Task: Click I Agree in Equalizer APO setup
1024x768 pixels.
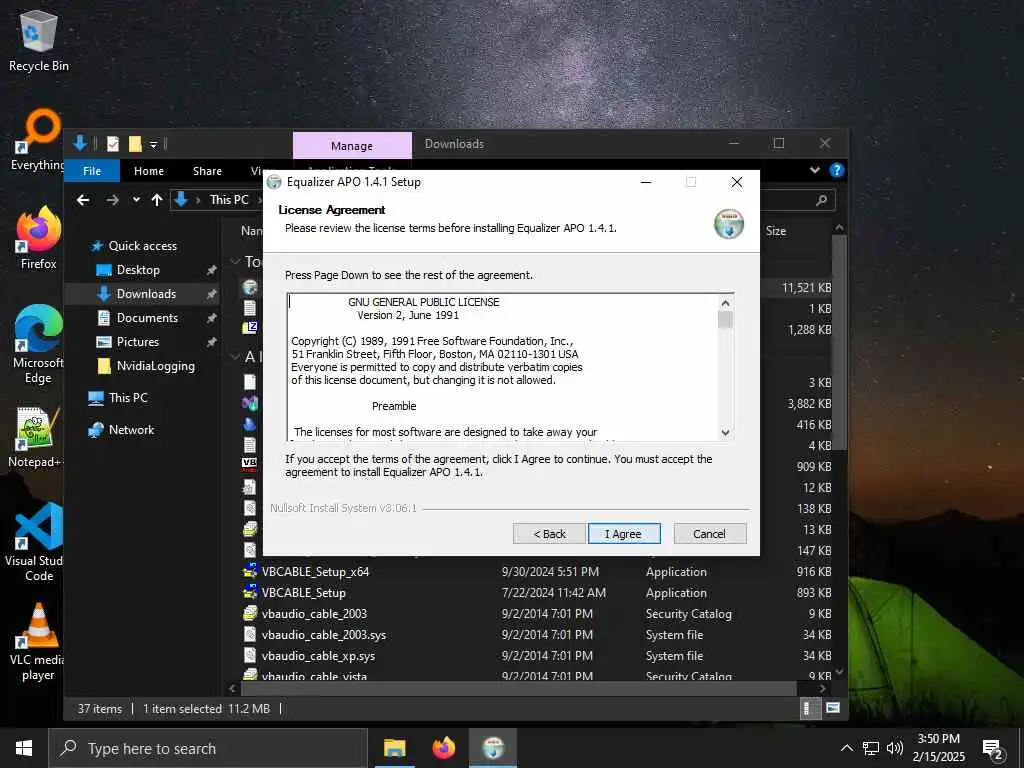Action: coord(624,534)
